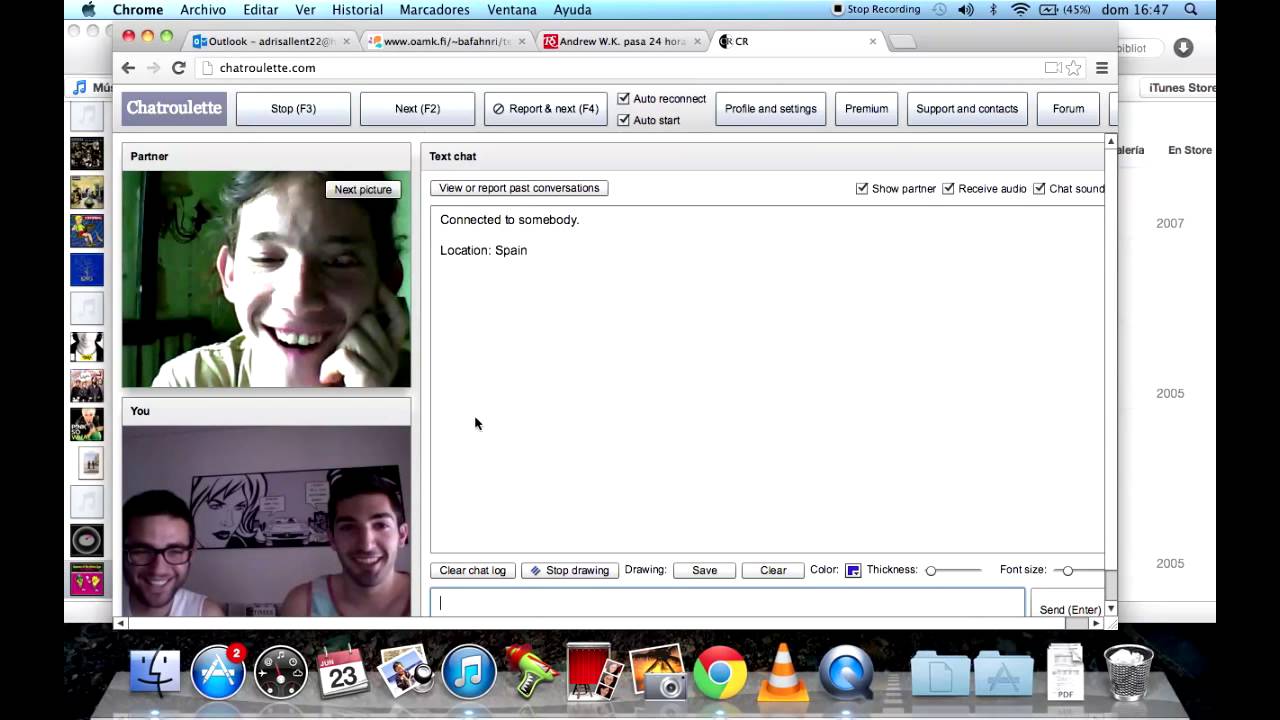This screenshot has width=1280, height=720.
Task: Click the Bluetooth menu bar icon
Action: (993, 10)
